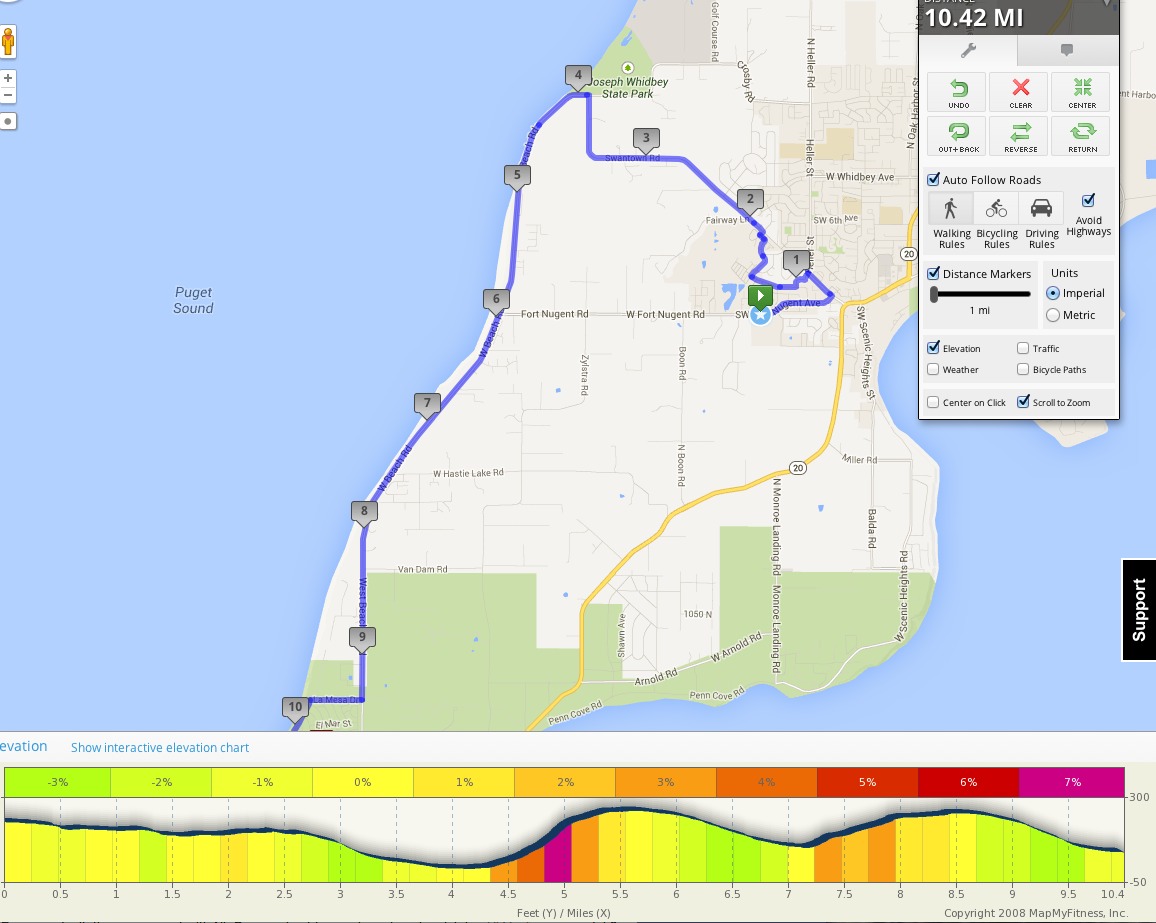Click the Undo route button
The image size is (1156, 923).
coord(959,92)
